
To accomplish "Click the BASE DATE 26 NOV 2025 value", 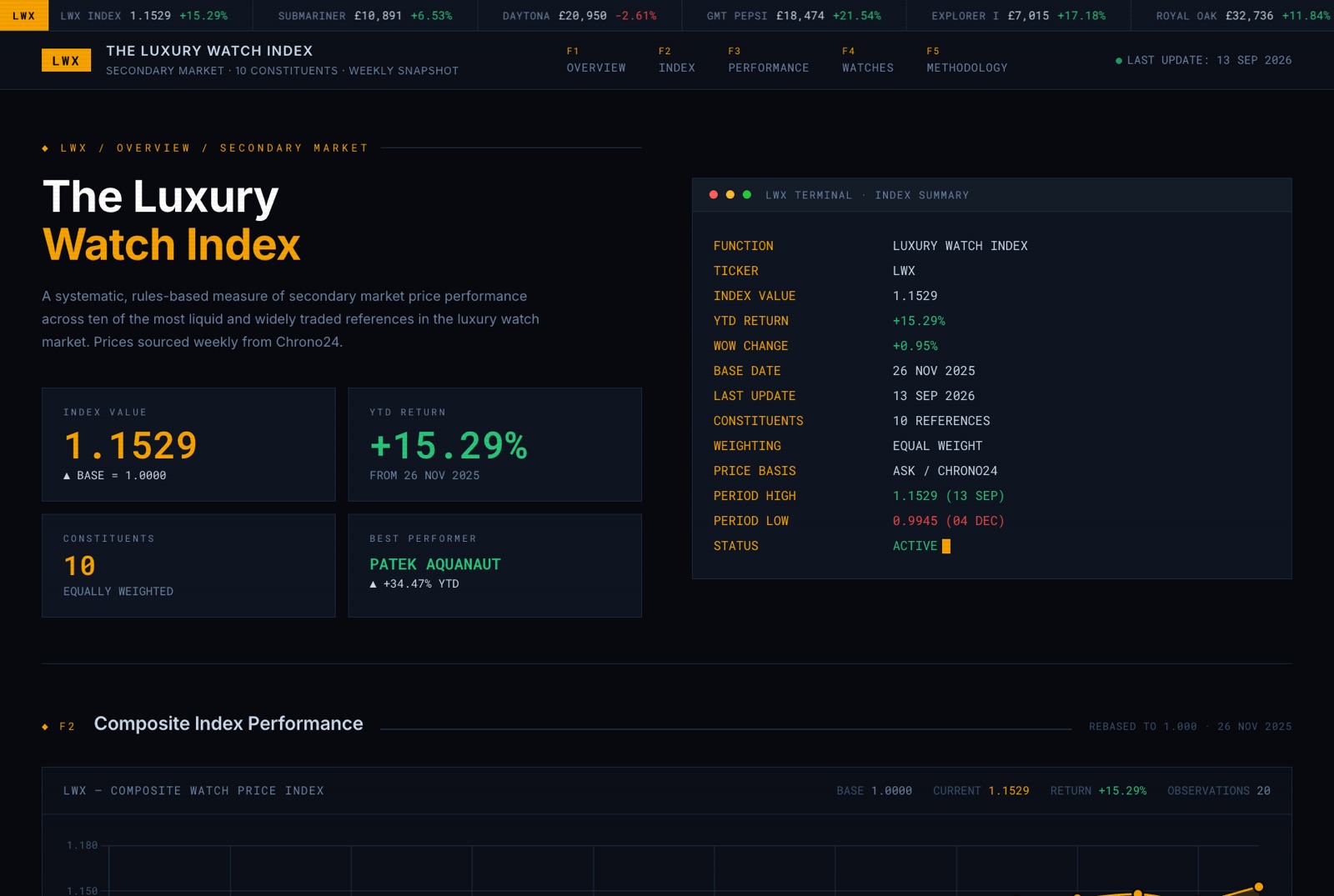I will click(934, 371).
